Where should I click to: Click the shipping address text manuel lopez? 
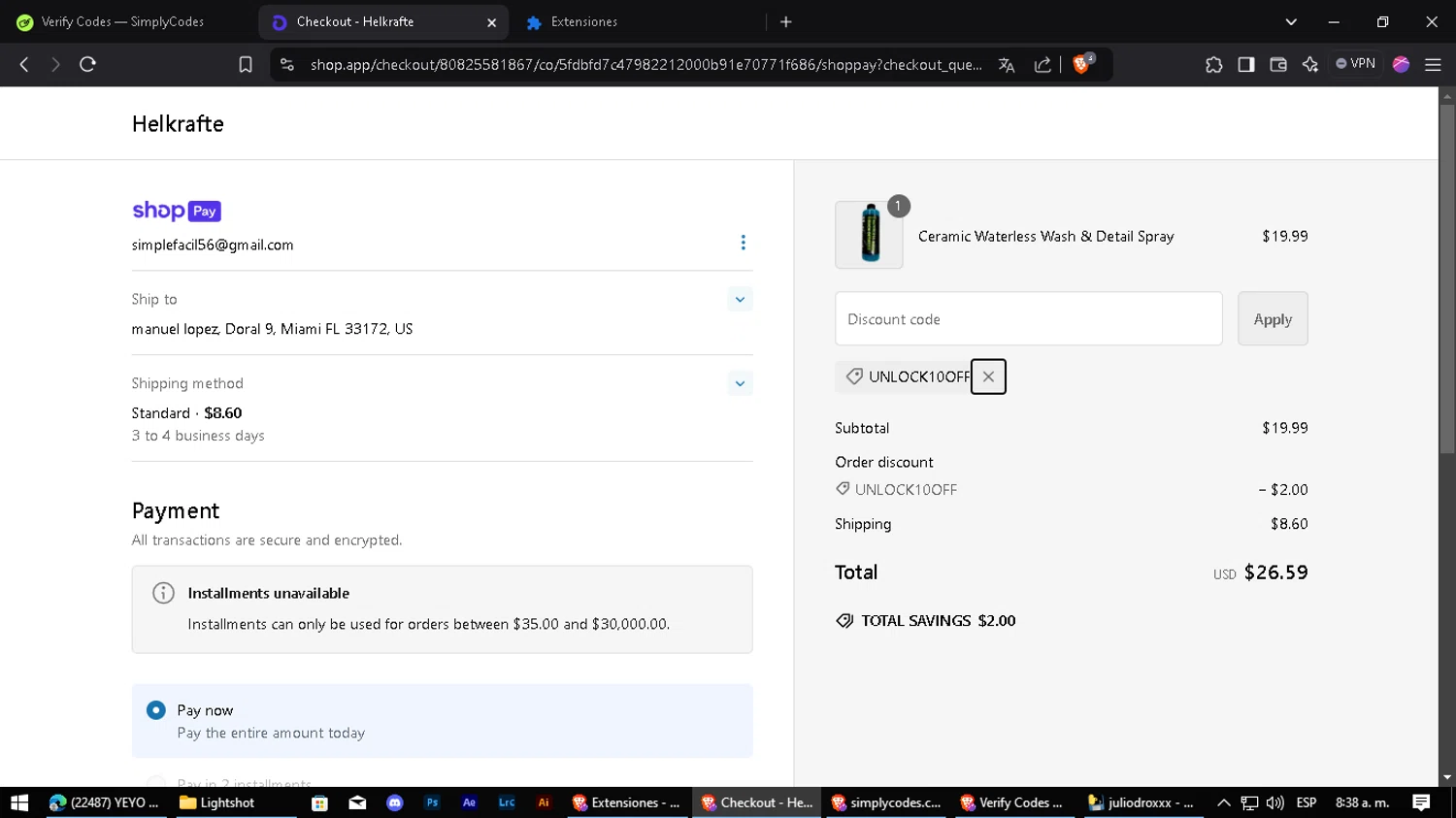coord(273,329)
